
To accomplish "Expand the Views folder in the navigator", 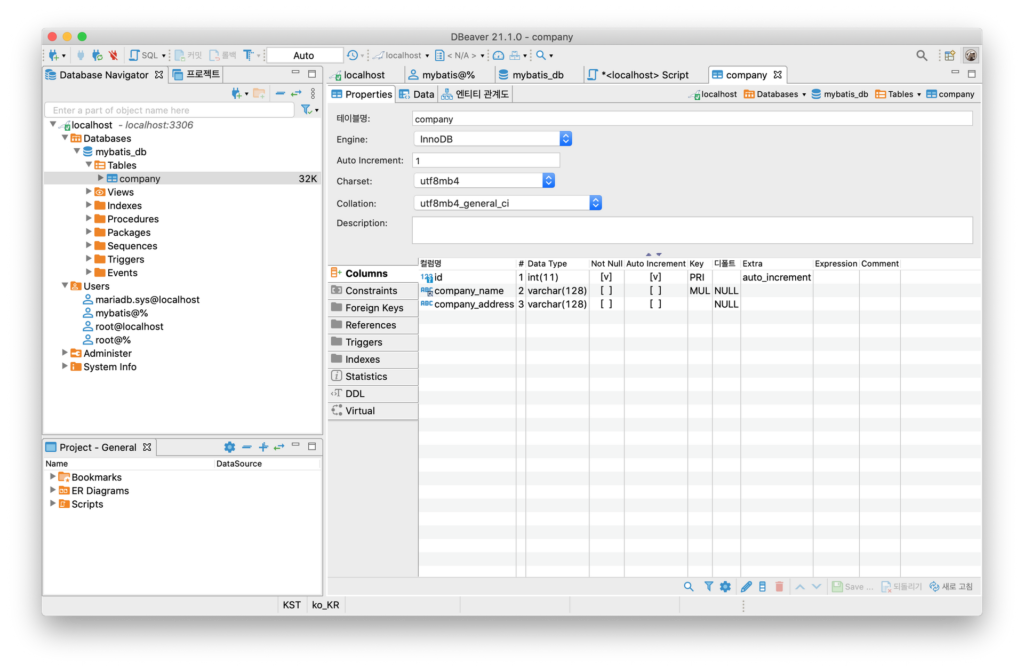I will pyautogui.click(x=89, y=192).
